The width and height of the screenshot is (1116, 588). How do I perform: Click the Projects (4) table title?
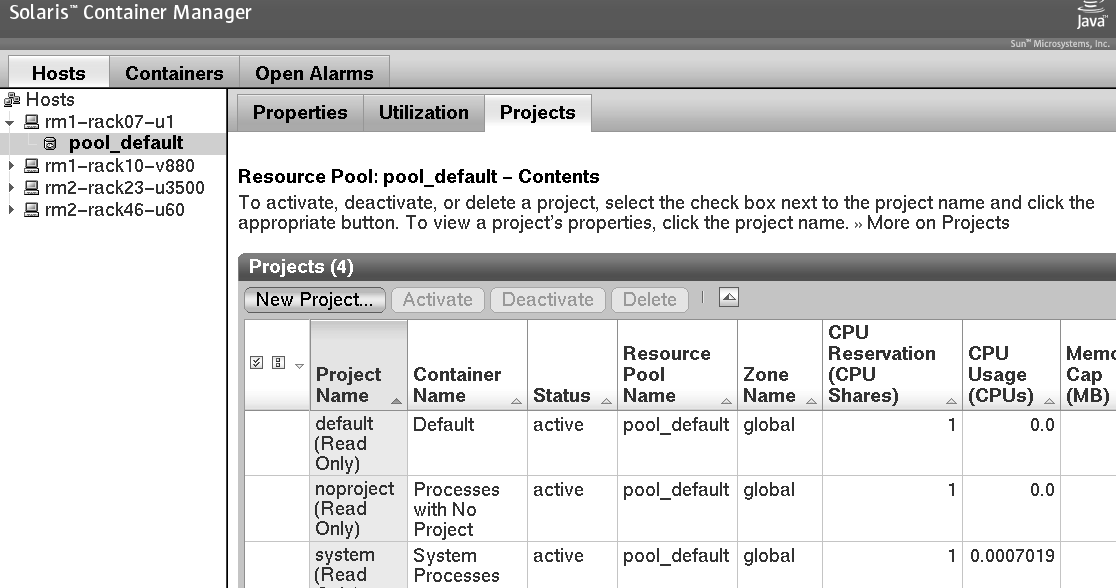click(301, 267)
